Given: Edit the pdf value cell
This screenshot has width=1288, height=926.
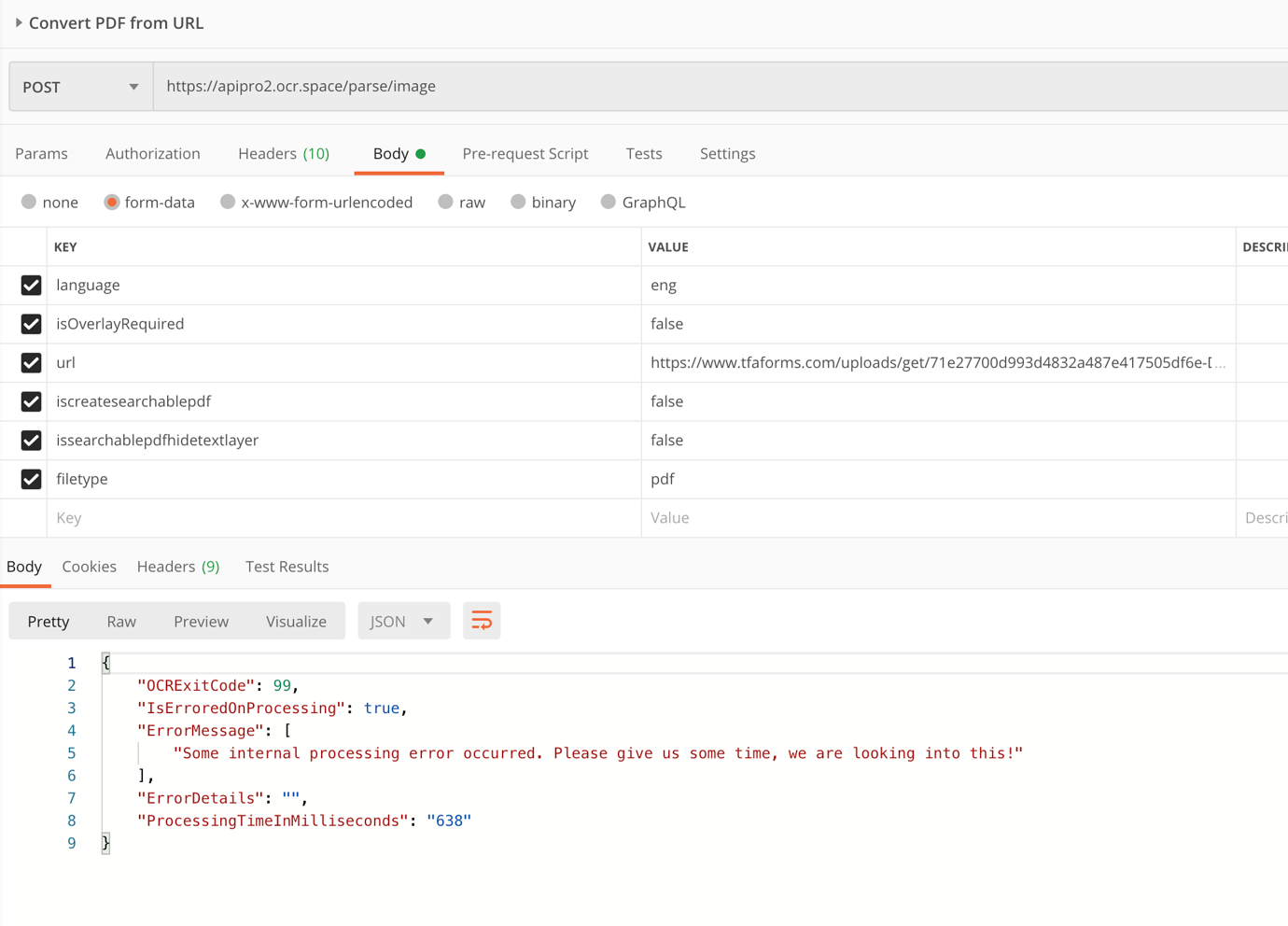Looking at the screenshot, I should click(x=939, y=479).
